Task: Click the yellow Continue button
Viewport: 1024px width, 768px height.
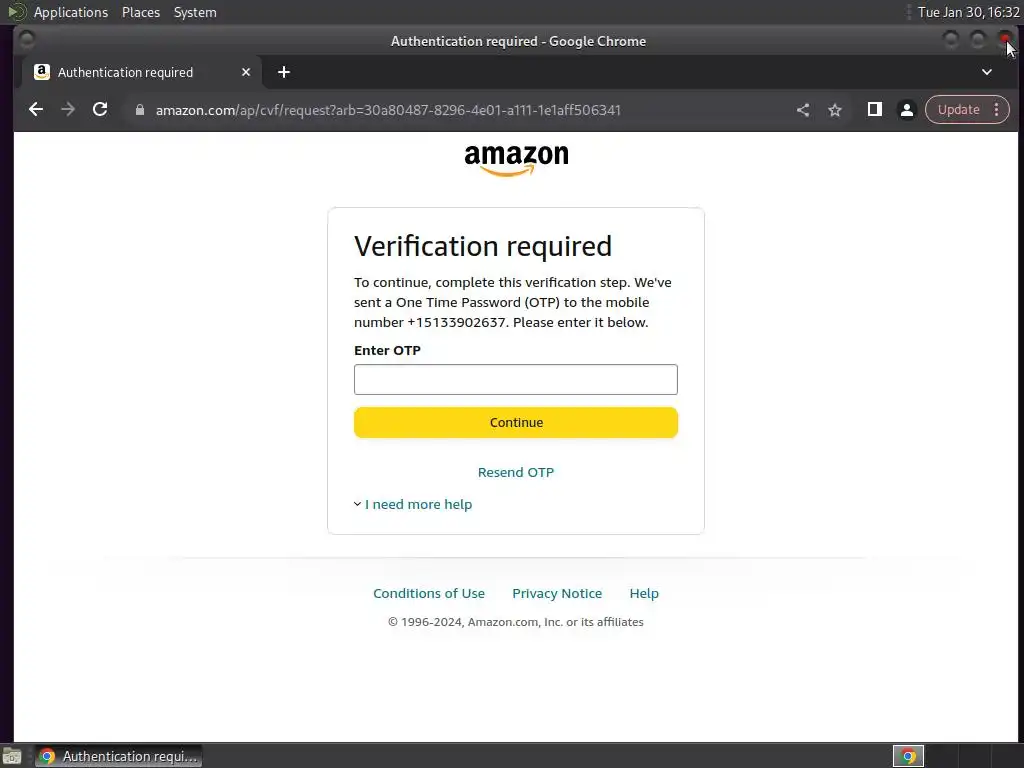Action: coord(516,423)
